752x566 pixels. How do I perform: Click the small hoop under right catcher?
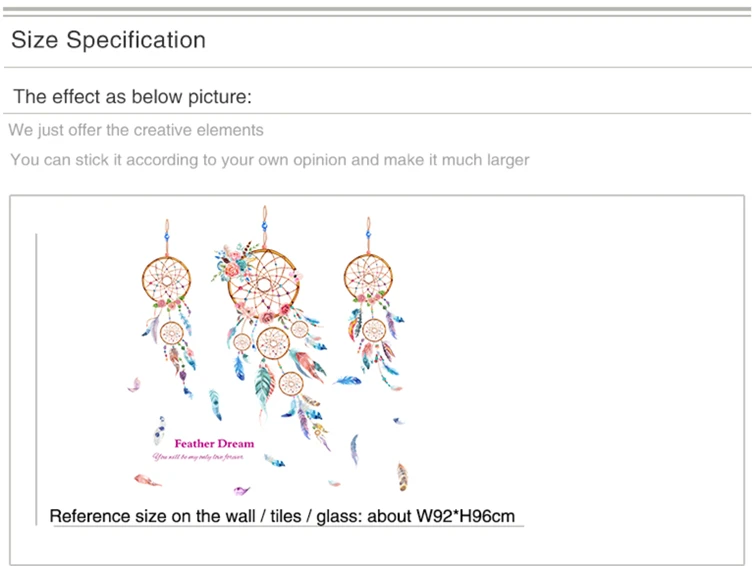374,330
